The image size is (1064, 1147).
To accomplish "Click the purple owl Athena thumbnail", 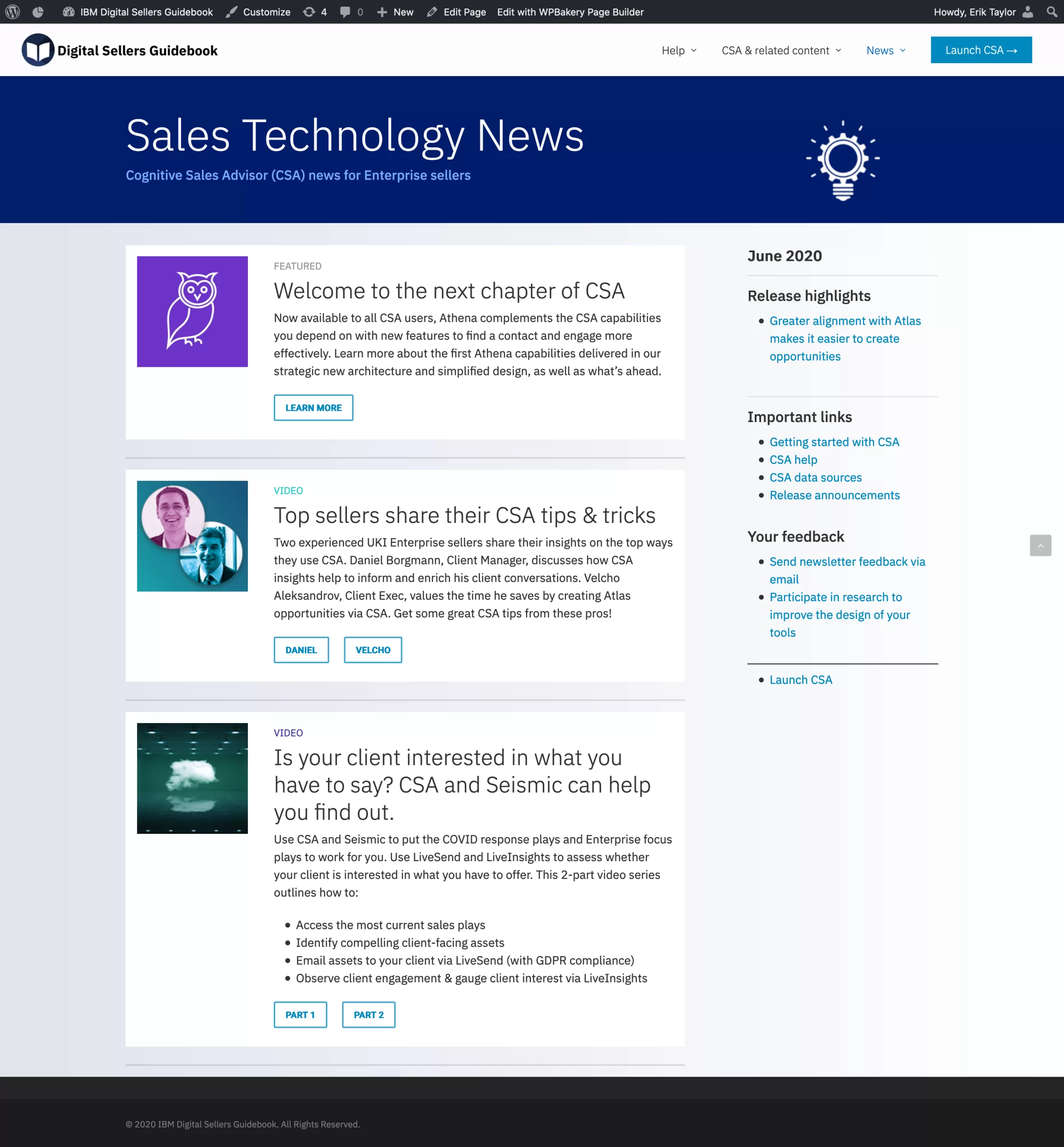I will pos(192,311).
